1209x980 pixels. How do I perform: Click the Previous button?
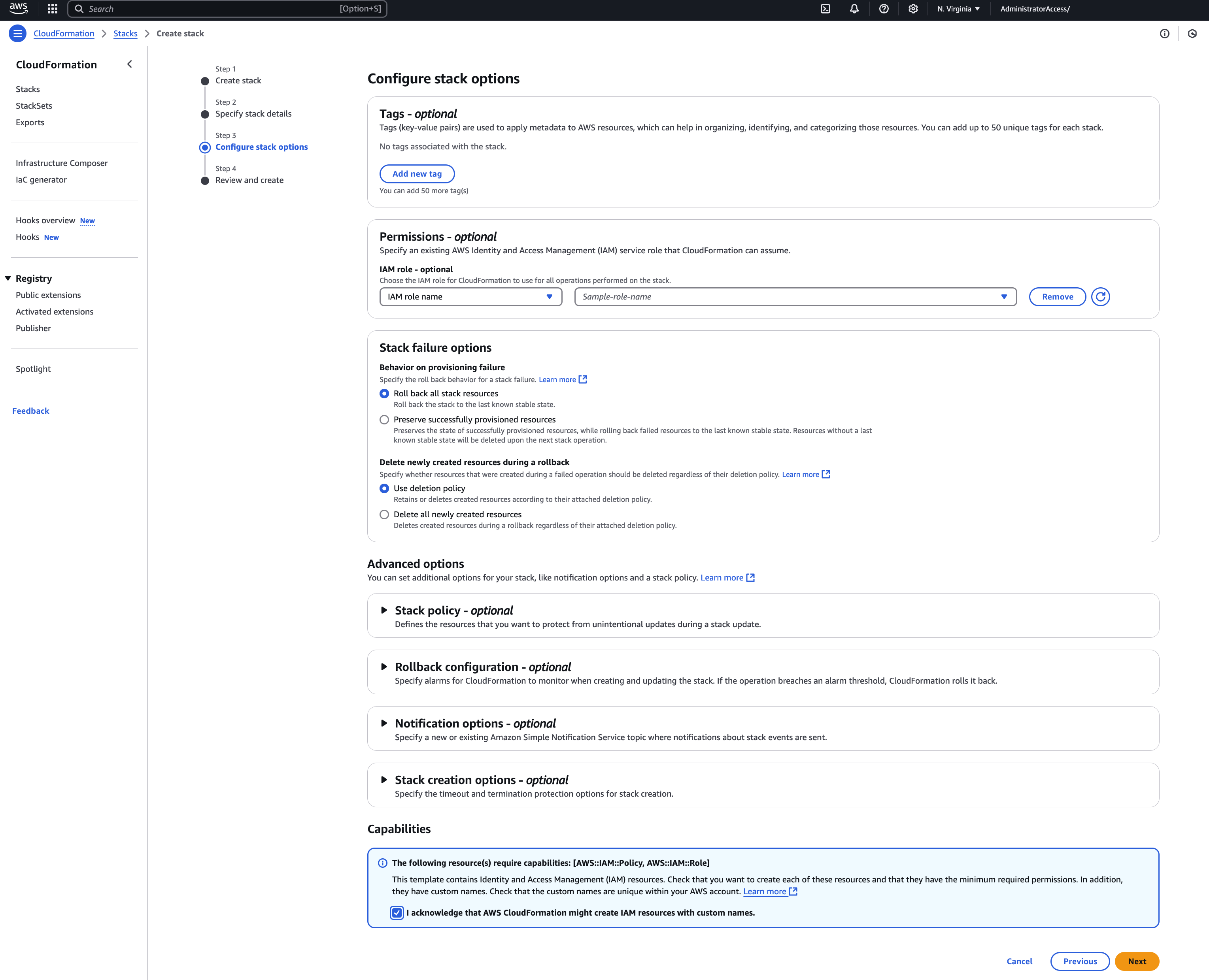(1080, 961)
